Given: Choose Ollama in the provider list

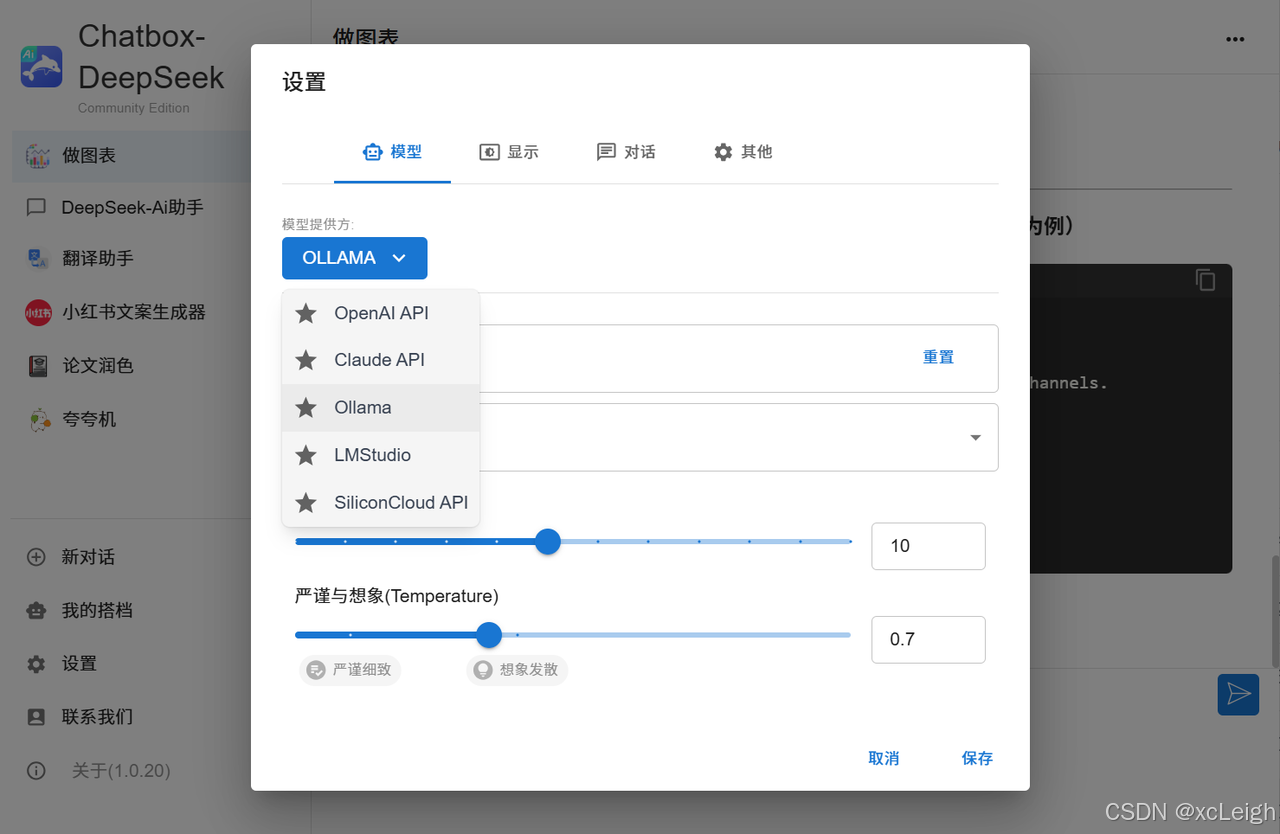Looking at the screenshot, I should [381, 408].
